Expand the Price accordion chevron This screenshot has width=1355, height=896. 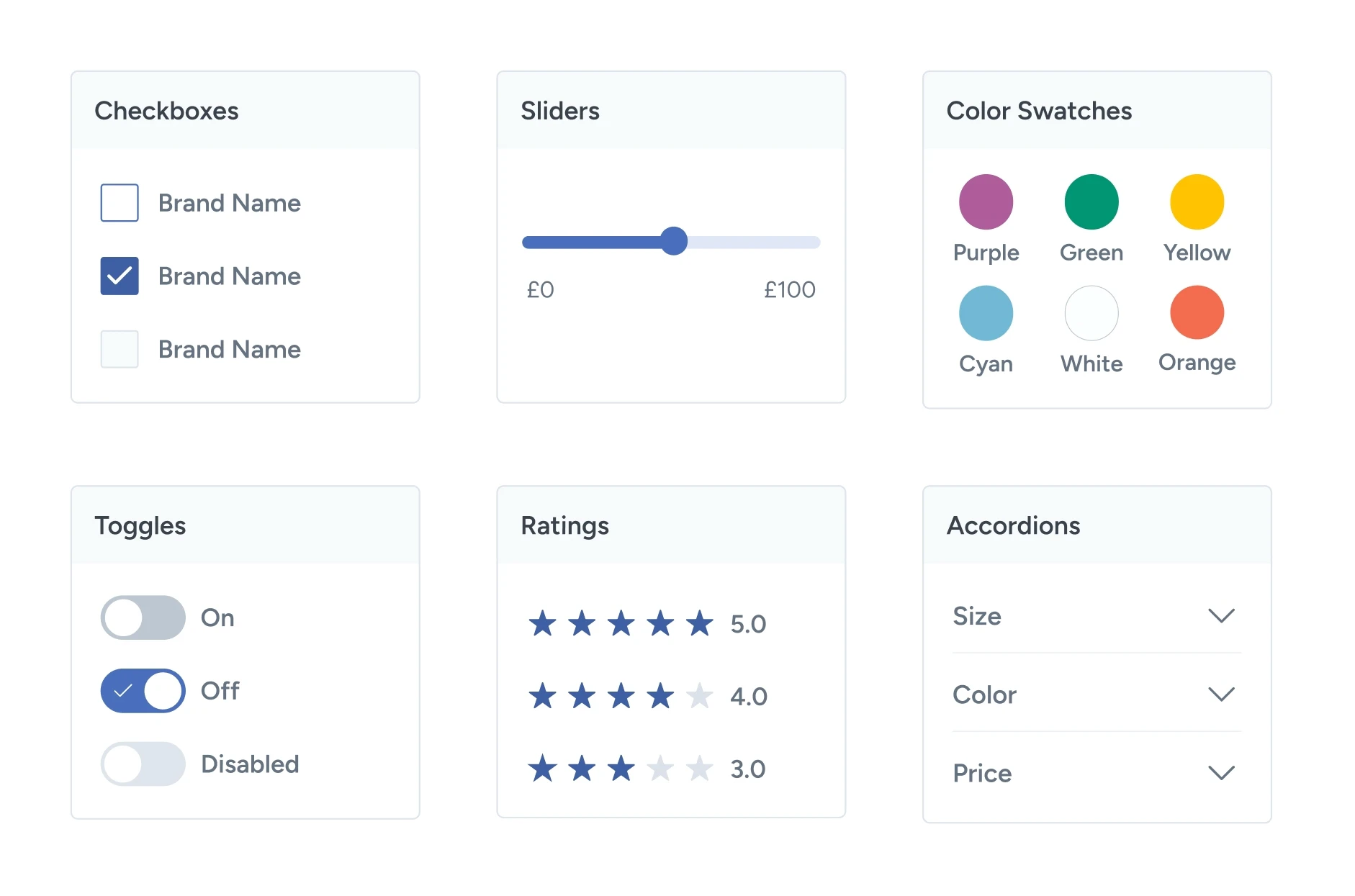click(1221, 773)
